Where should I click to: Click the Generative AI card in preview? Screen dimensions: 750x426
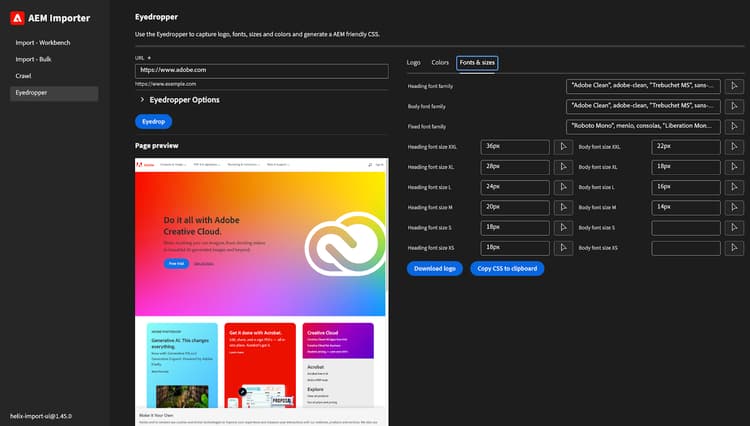[182, 365]
